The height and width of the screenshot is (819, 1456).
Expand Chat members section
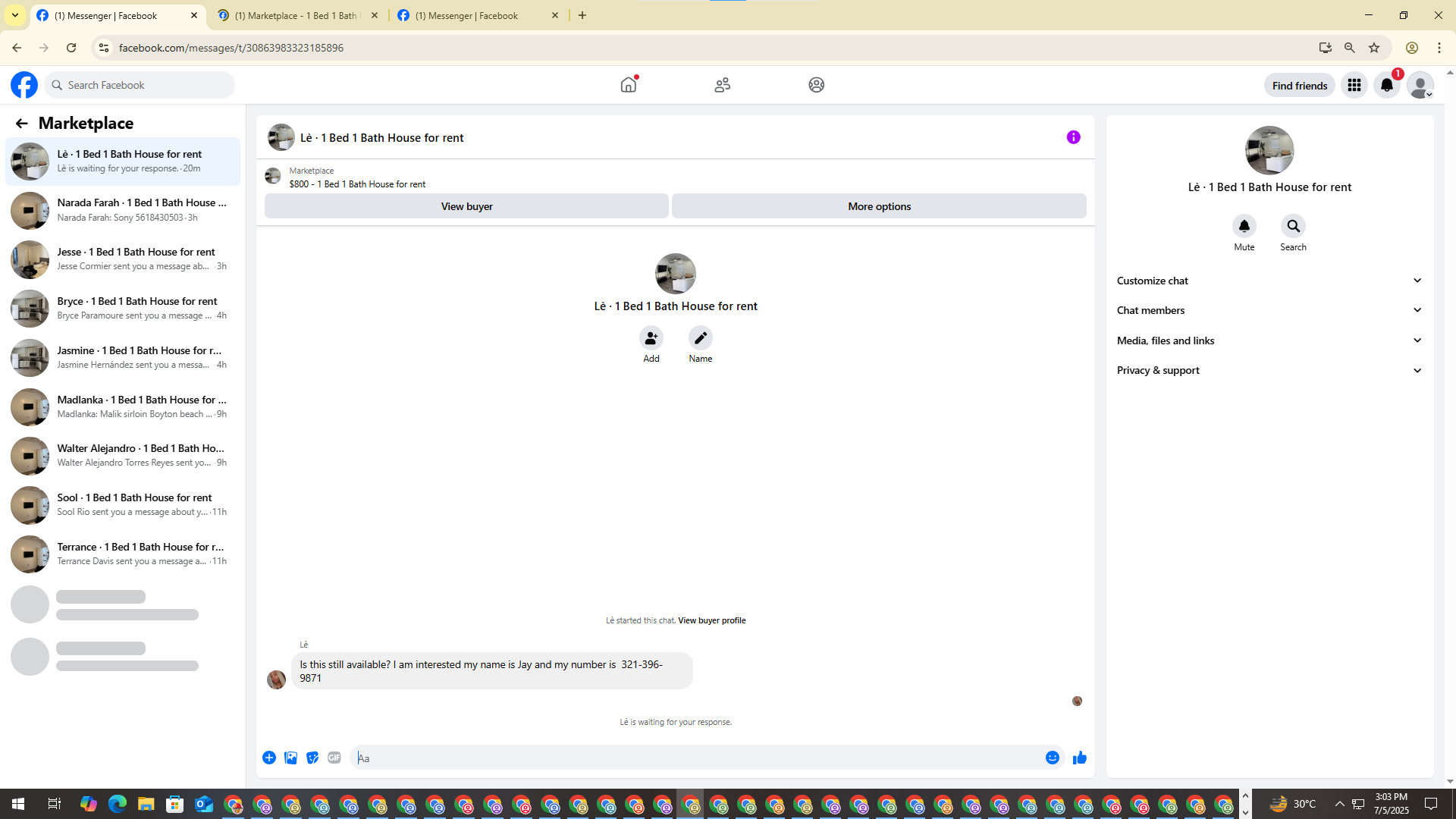click(1269, 310)
